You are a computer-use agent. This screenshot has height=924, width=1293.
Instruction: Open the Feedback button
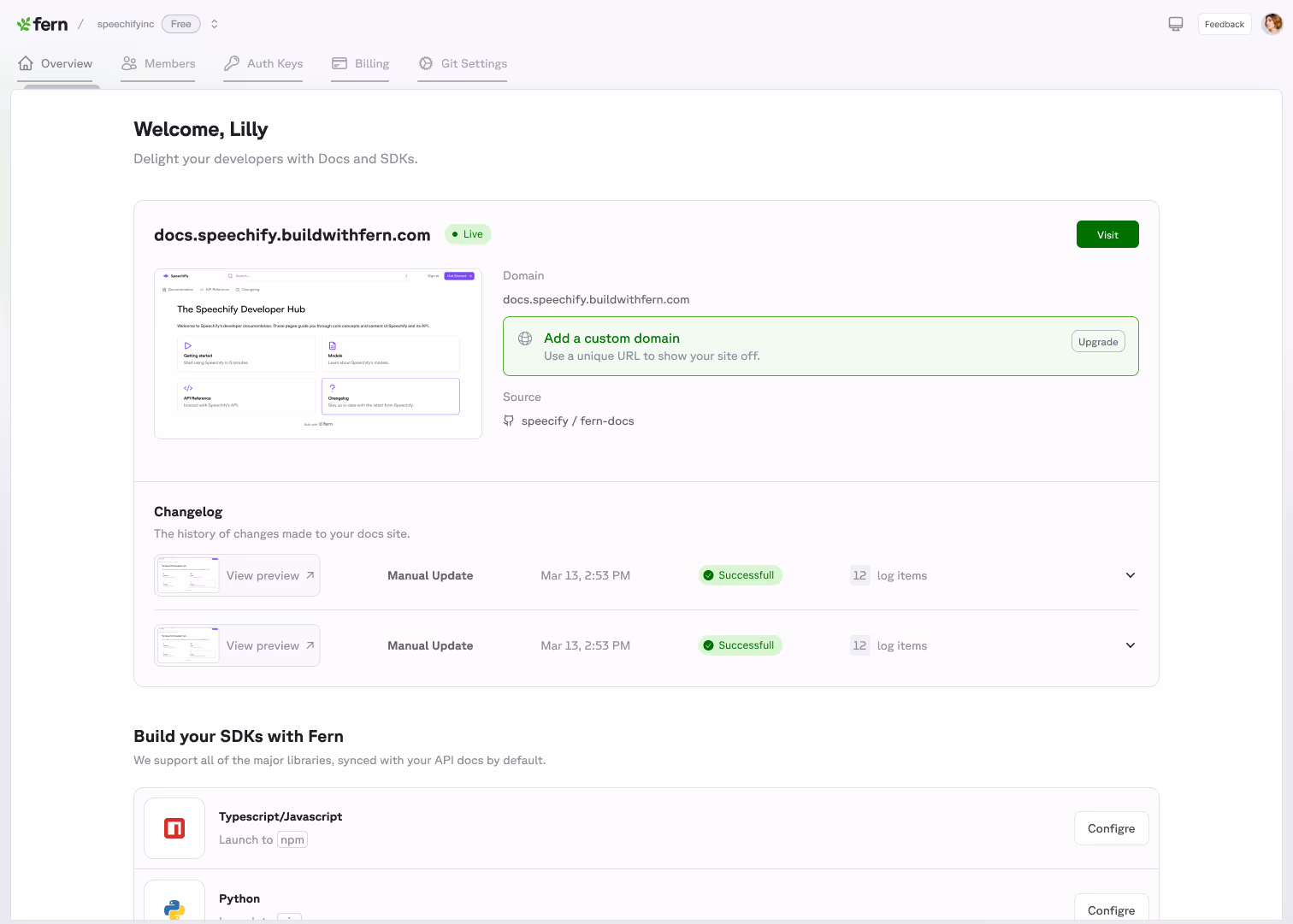(x=1225, y=24)
